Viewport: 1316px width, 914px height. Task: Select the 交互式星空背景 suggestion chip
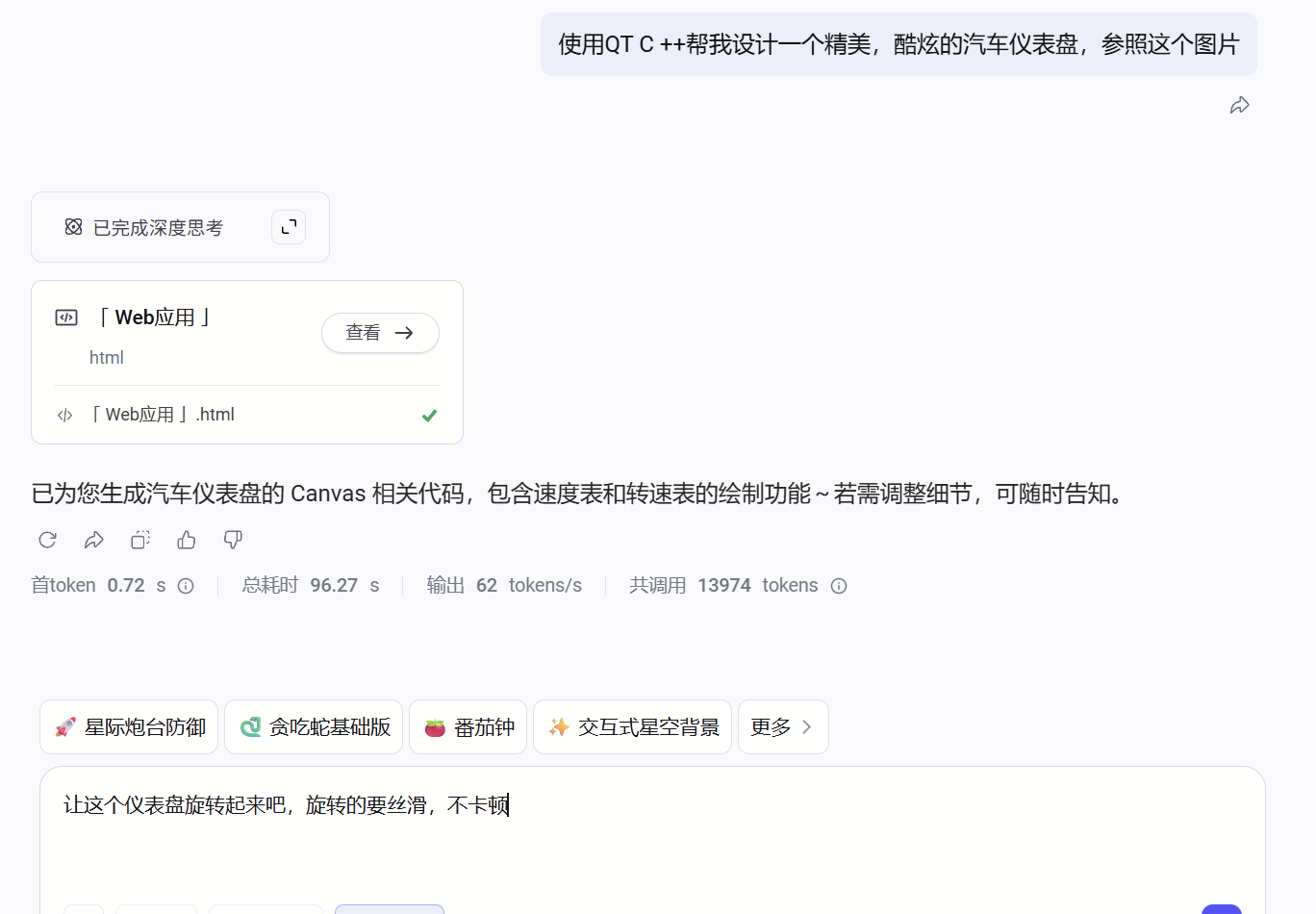point(632,727)
